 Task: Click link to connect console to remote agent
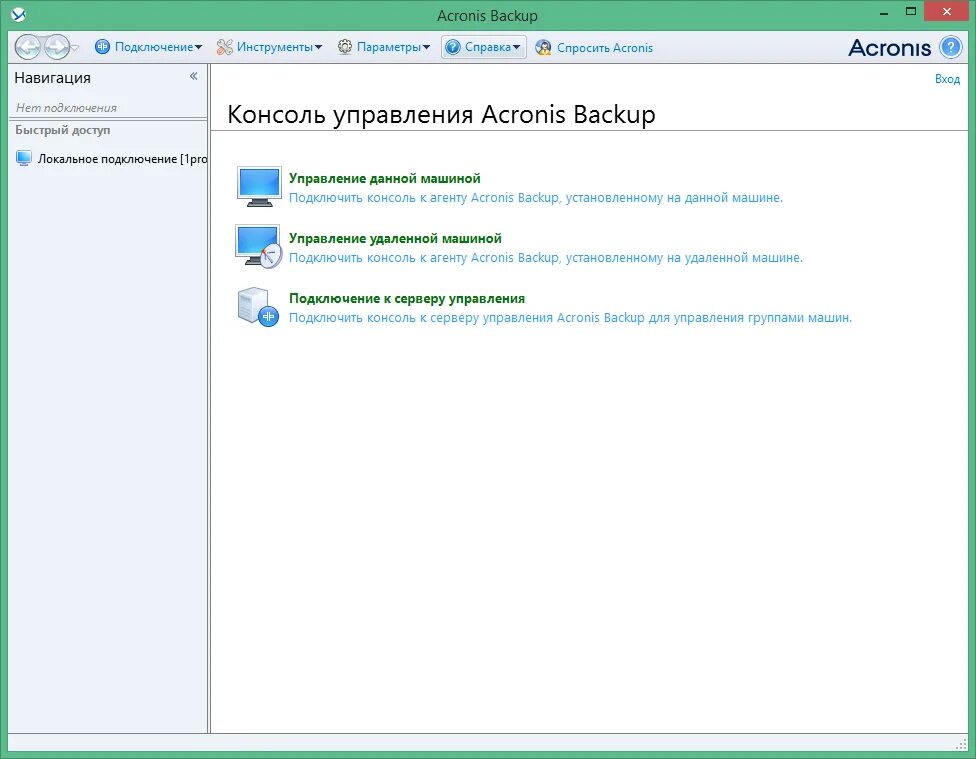pyautogui.click(x=545, y=258)
